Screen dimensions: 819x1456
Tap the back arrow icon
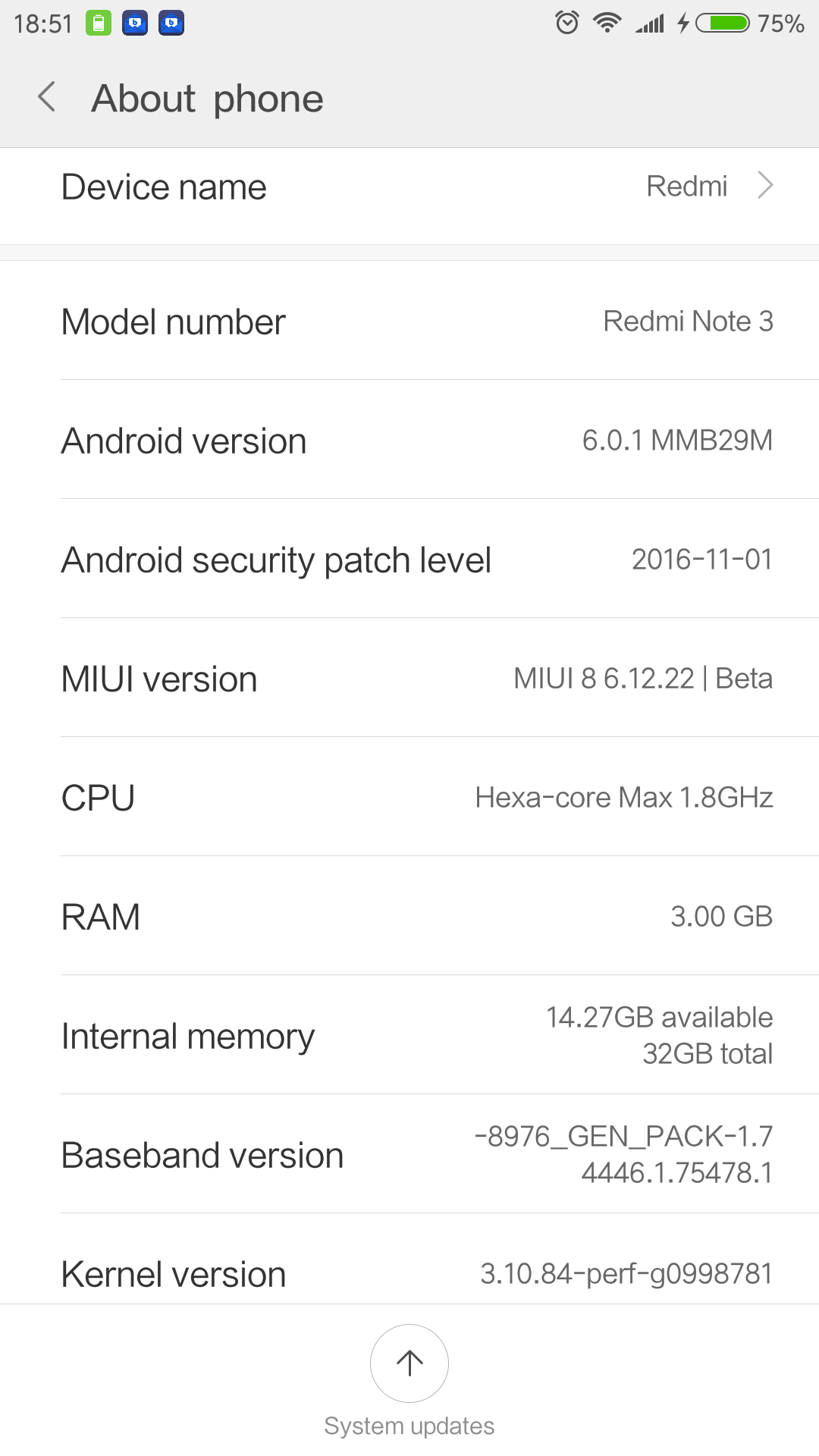47,97
